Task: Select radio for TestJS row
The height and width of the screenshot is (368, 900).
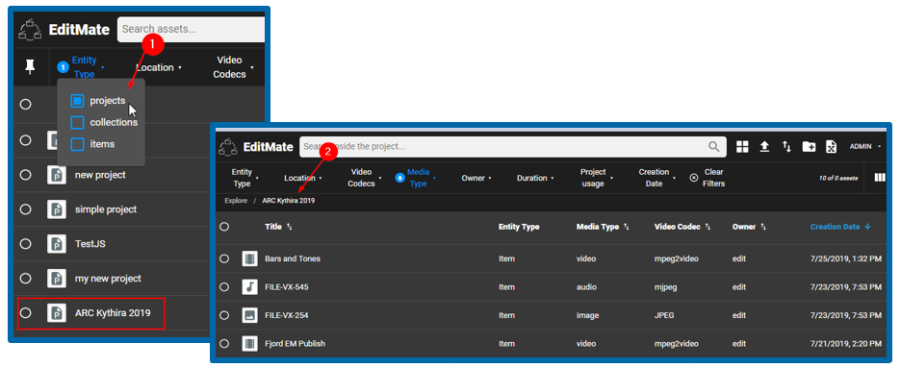Action: tap(25, 244)
